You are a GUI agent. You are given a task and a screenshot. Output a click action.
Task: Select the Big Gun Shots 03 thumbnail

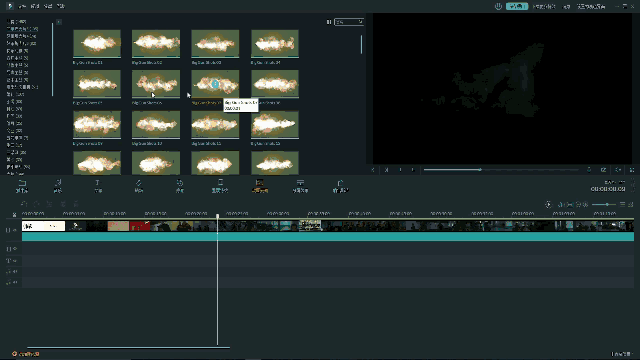coord(215,43)
